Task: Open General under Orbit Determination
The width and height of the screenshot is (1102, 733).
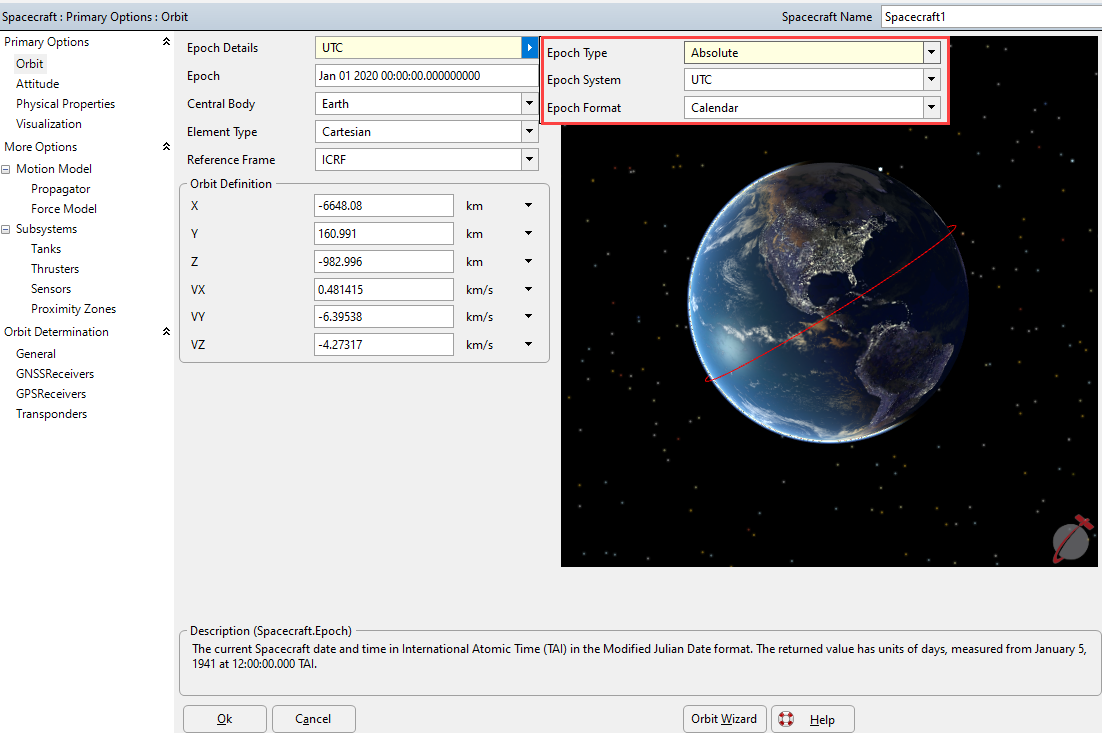Action: [x=36, y=354]
